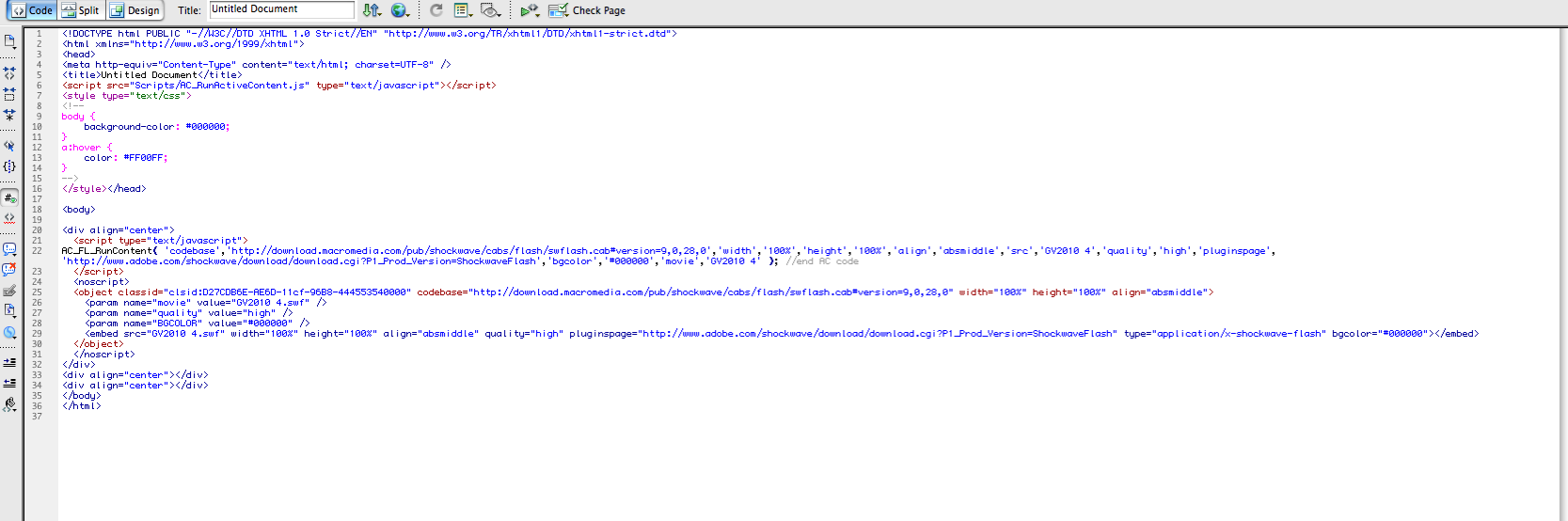The image size is (1568, 521).
Task: Click the html xmlns line
Action: 183,44
